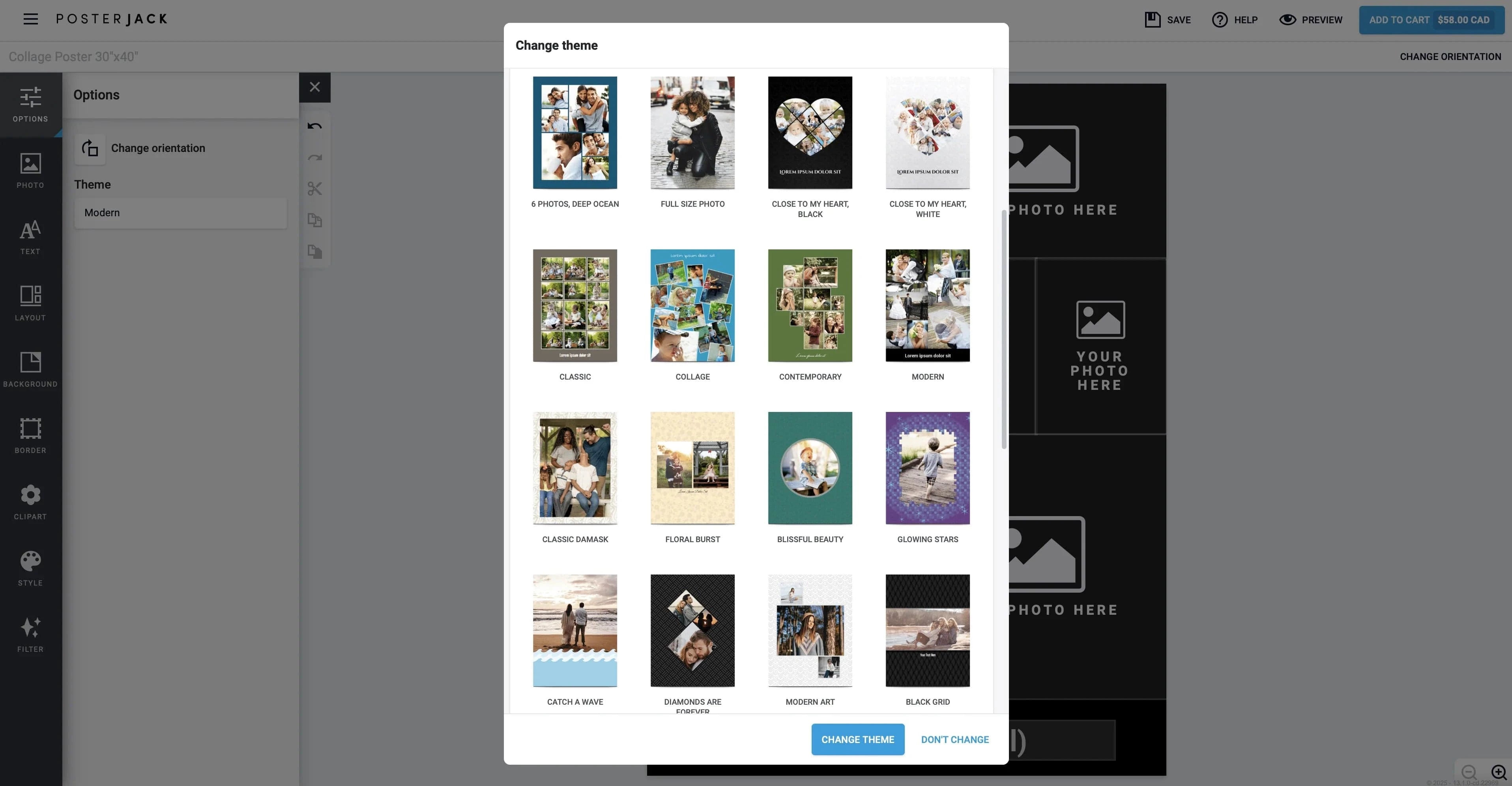
Task: Select the Full Size Photo theme
Action: tap(692, 133)
